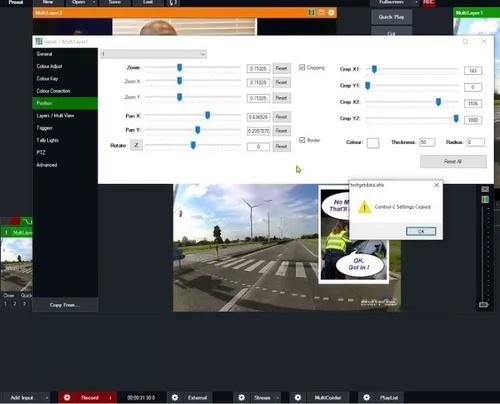
Task: Go to the Tally Lights tab
Action: (x=48, y=140)
